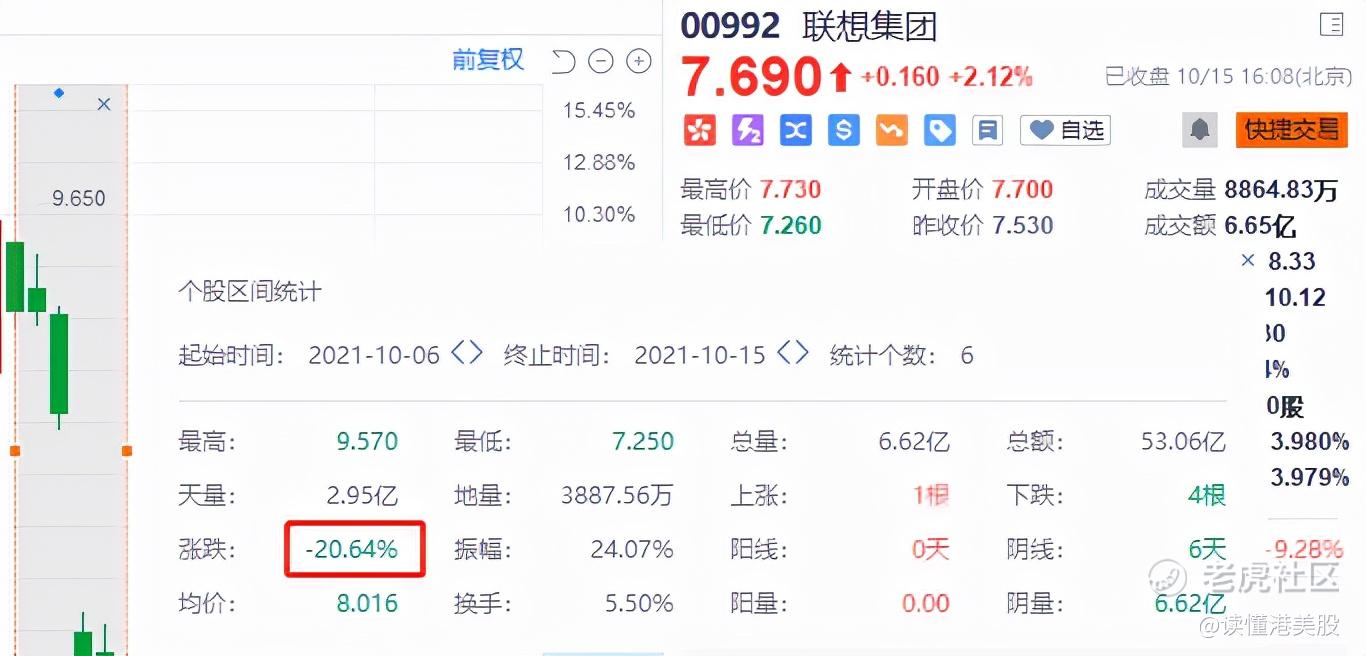Image resolution: width=1366 pixels, height=656 pixels.
Task: Click the 下跌 4根 statistic
Action: pyautogui.click(x=1208, y=495)
